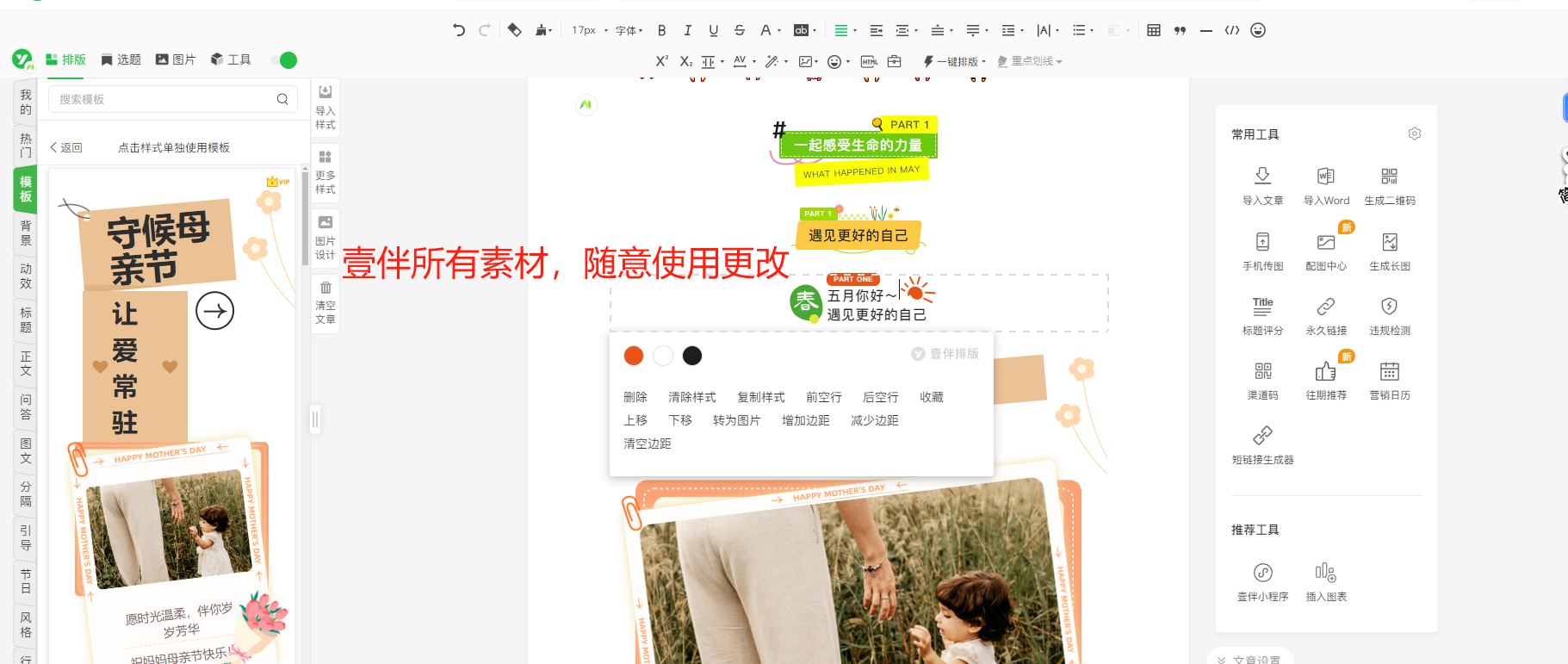Open 插入图表 tool
This screenshot has width=1568, height=664.
[x=1326, y=582]
